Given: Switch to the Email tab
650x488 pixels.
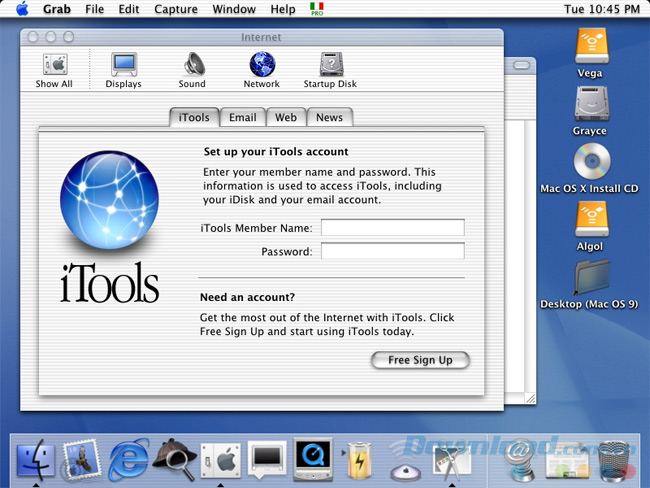Looking at the screenshot, I should (243, 117).
